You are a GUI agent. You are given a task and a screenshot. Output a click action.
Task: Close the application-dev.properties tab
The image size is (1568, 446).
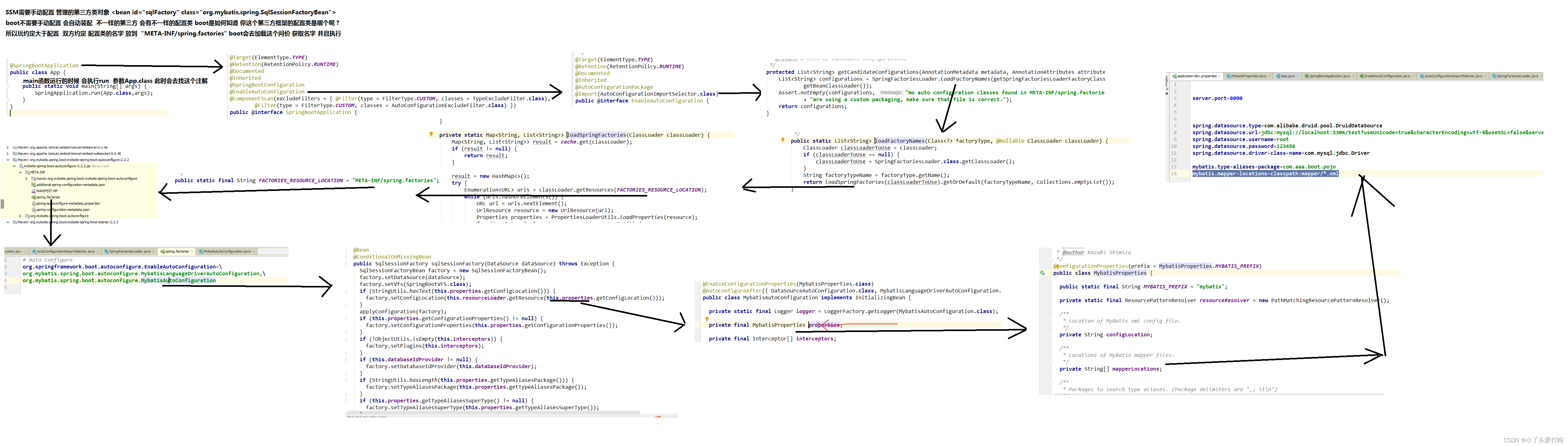click(1220, 76)
